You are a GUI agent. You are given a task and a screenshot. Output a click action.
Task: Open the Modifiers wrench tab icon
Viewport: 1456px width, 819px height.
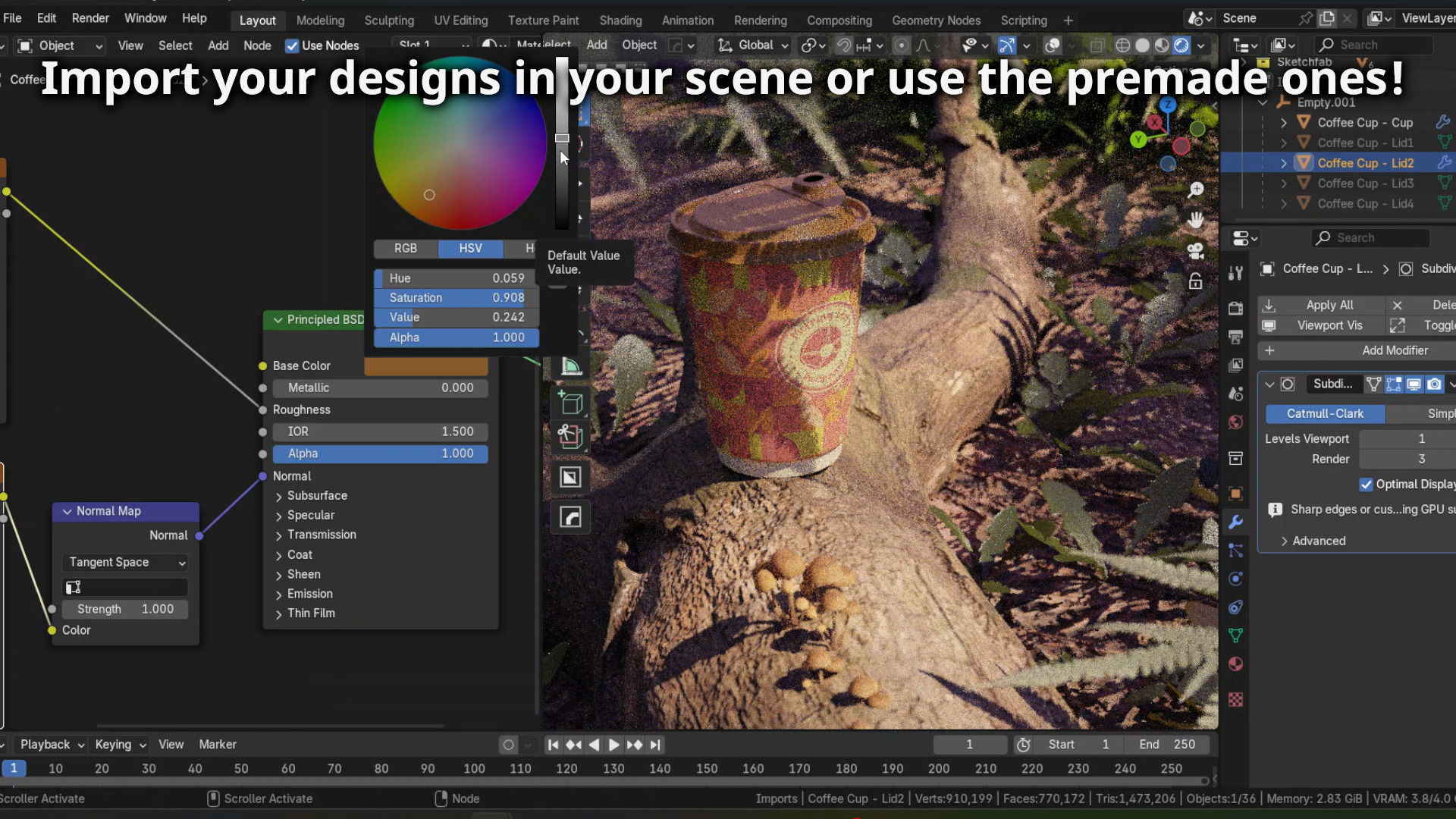click(x=1235, y=522)
